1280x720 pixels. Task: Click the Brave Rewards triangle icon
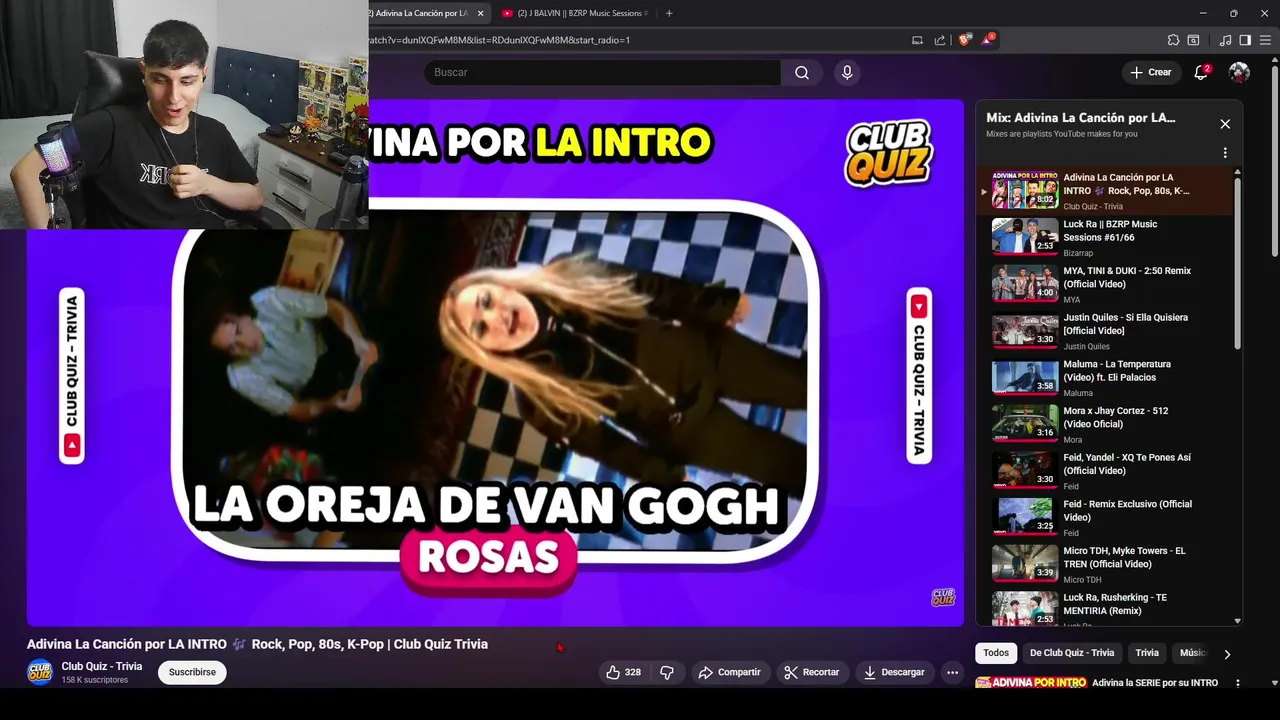click(x=988, y=40)
